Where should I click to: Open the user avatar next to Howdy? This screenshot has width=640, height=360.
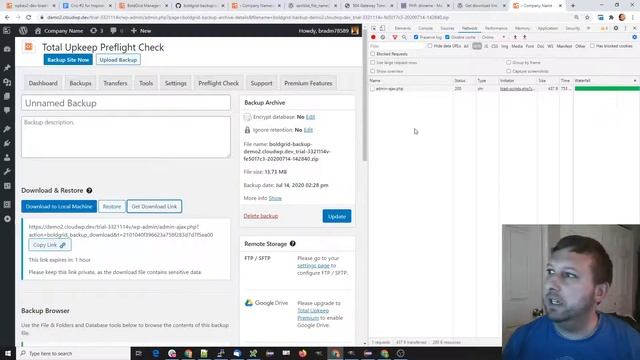click(x=355, y=31)
